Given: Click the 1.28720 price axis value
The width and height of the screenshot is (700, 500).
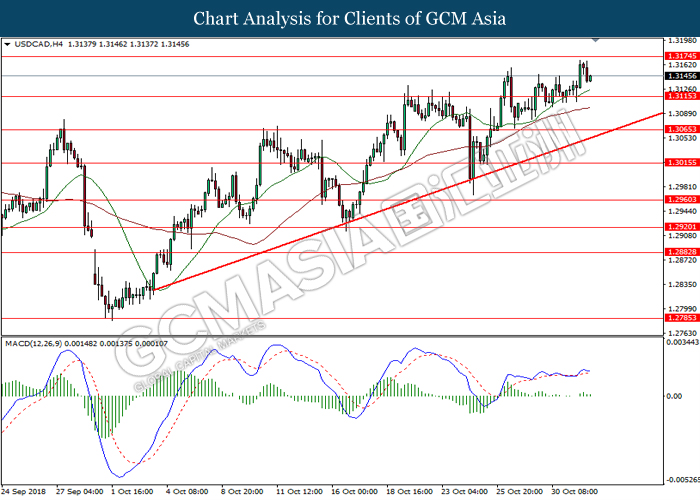Looking at the screenshot, I should point(682,260).
